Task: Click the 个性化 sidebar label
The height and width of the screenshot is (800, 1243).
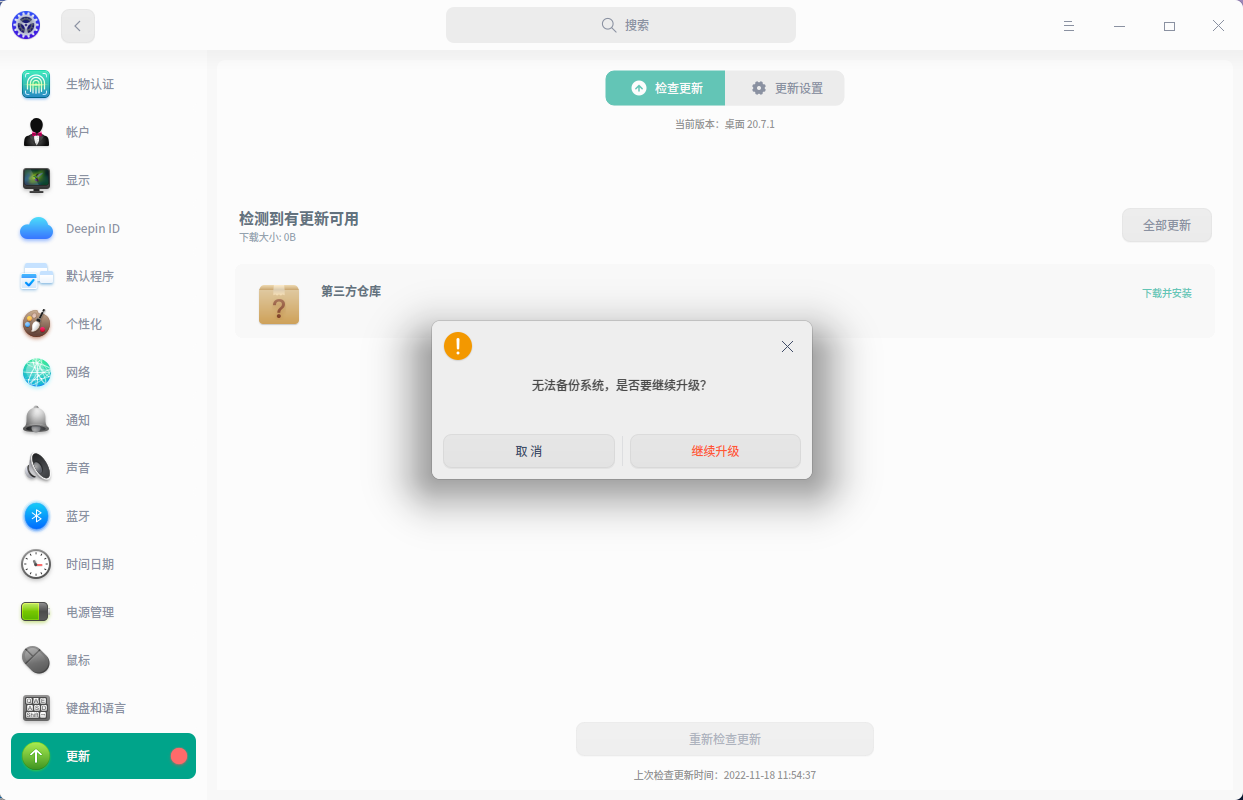Action: point(84,324)
